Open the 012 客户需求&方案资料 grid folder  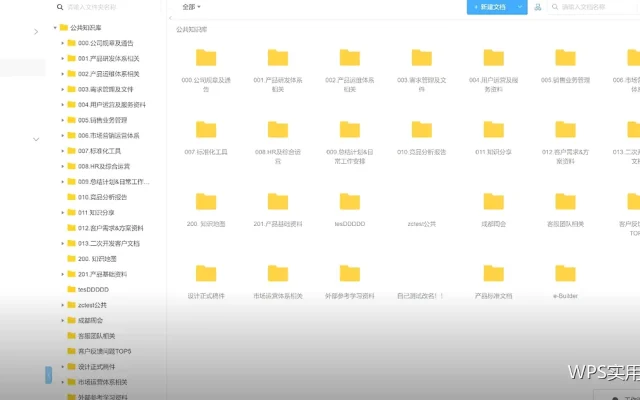565,129
